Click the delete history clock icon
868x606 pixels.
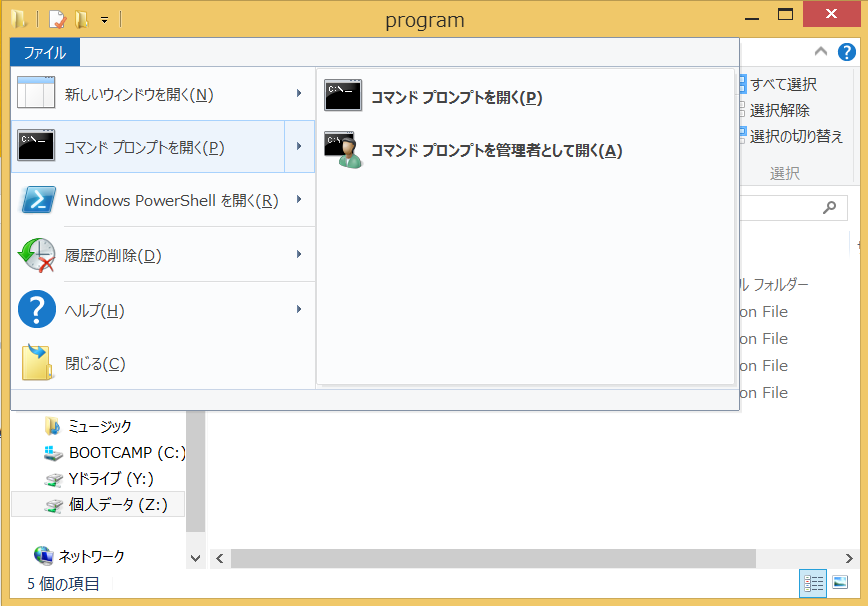point(37,255)
